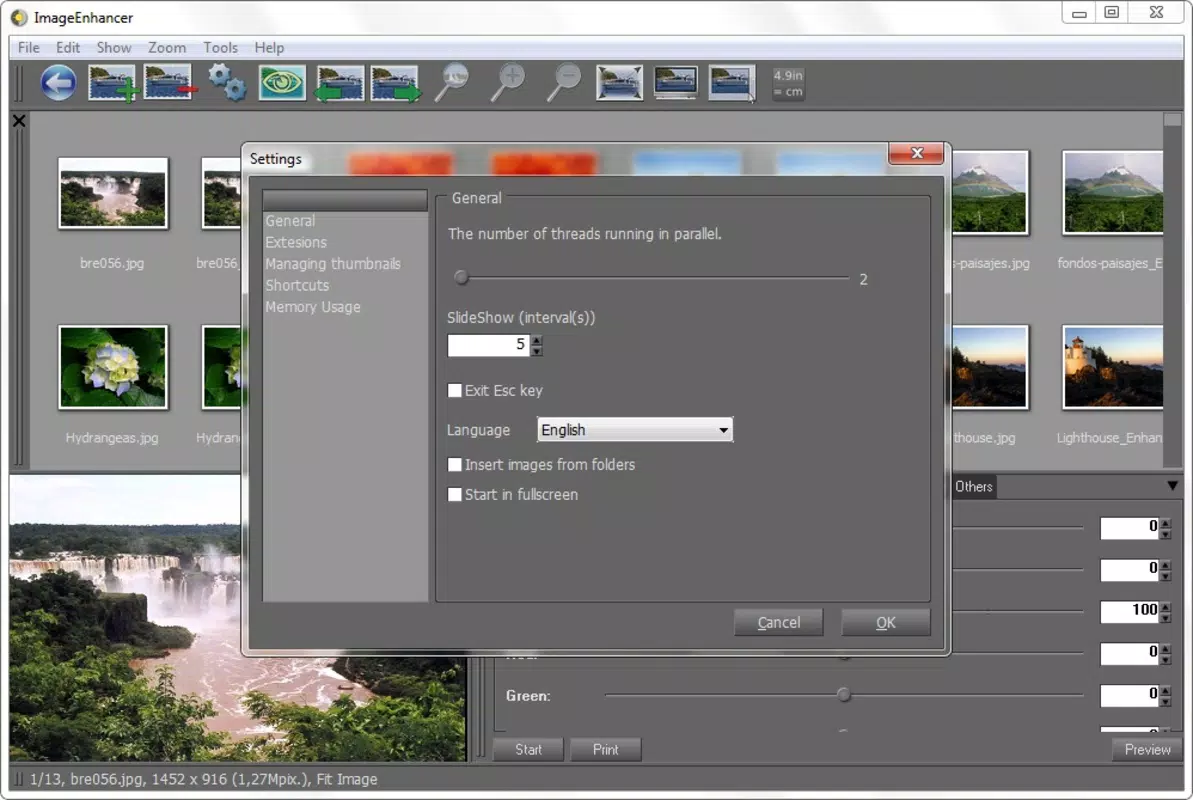Select Shortcuts settings category
Viewport: 1193px width, 800px height.
point(297,285)
